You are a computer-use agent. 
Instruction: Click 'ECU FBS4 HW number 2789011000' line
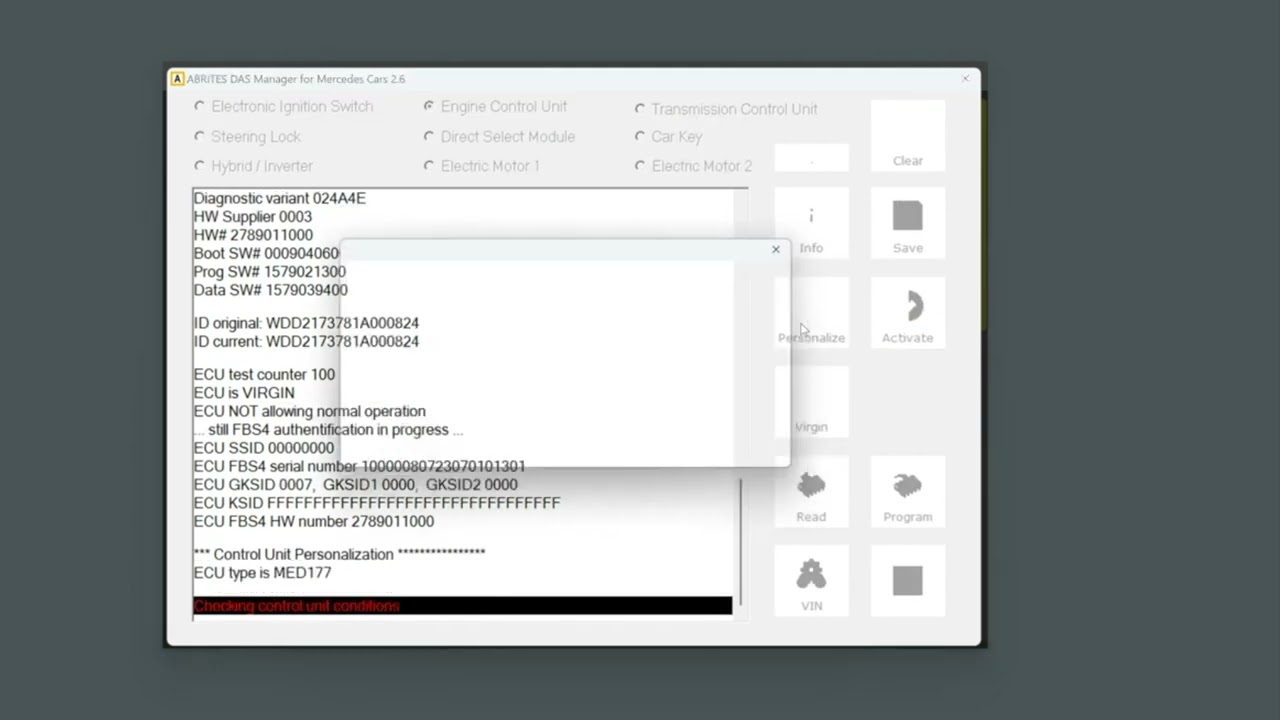(313, 521)
